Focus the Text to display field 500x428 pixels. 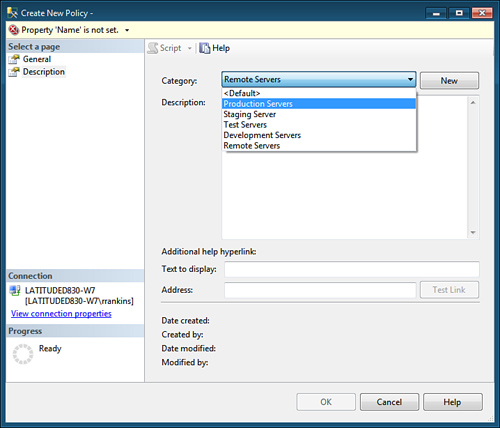tap(352, 269)
